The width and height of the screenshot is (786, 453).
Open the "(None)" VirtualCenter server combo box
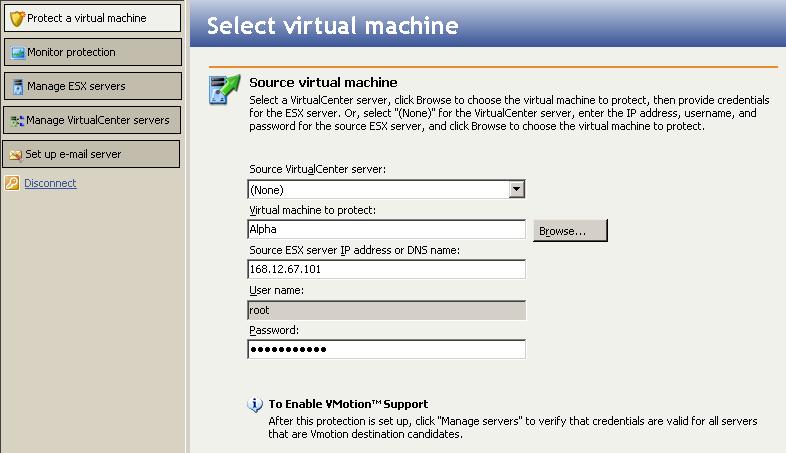[x=378, y=189]
